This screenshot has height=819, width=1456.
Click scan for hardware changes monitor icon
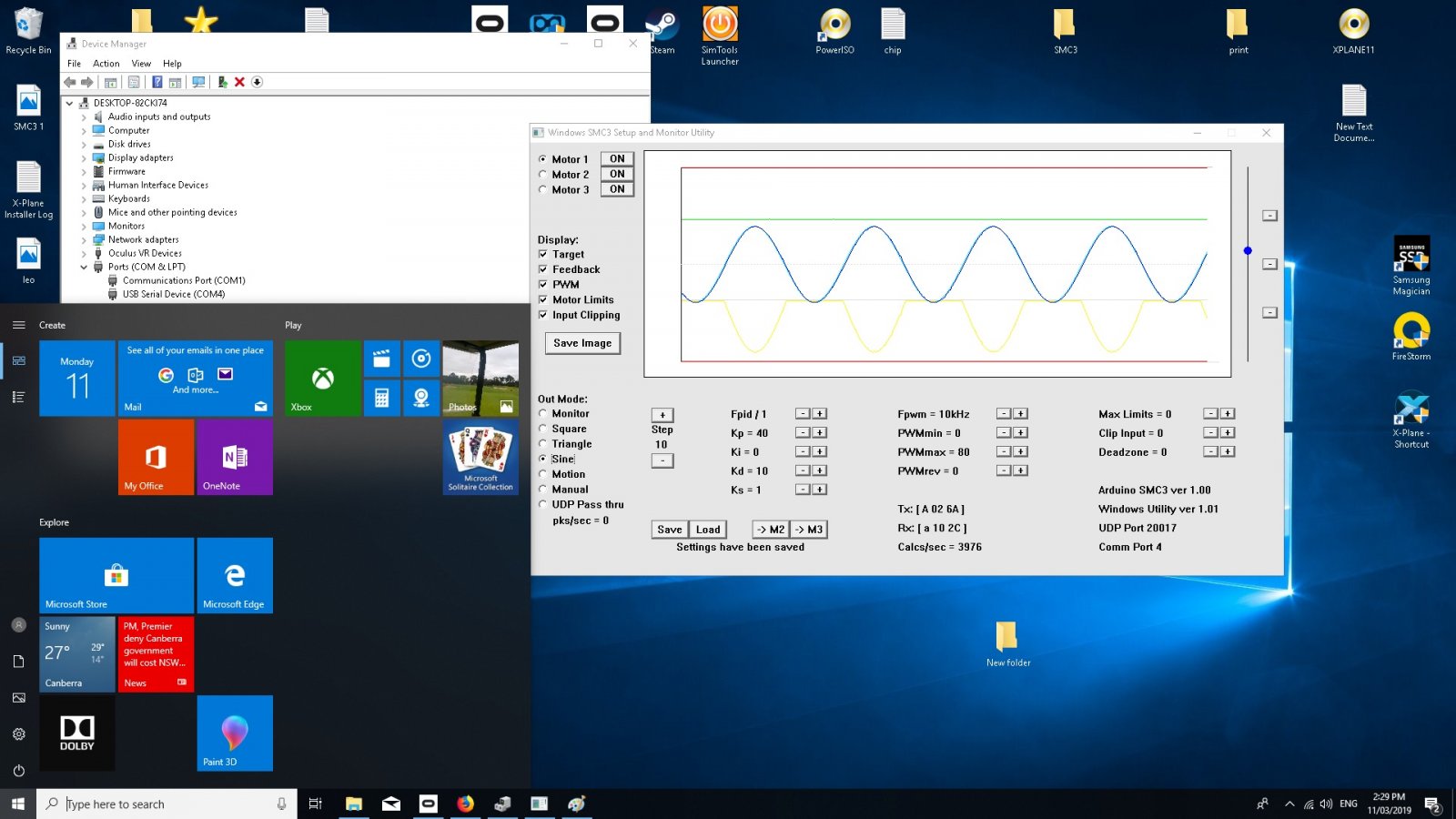click(x=198, y=82)
